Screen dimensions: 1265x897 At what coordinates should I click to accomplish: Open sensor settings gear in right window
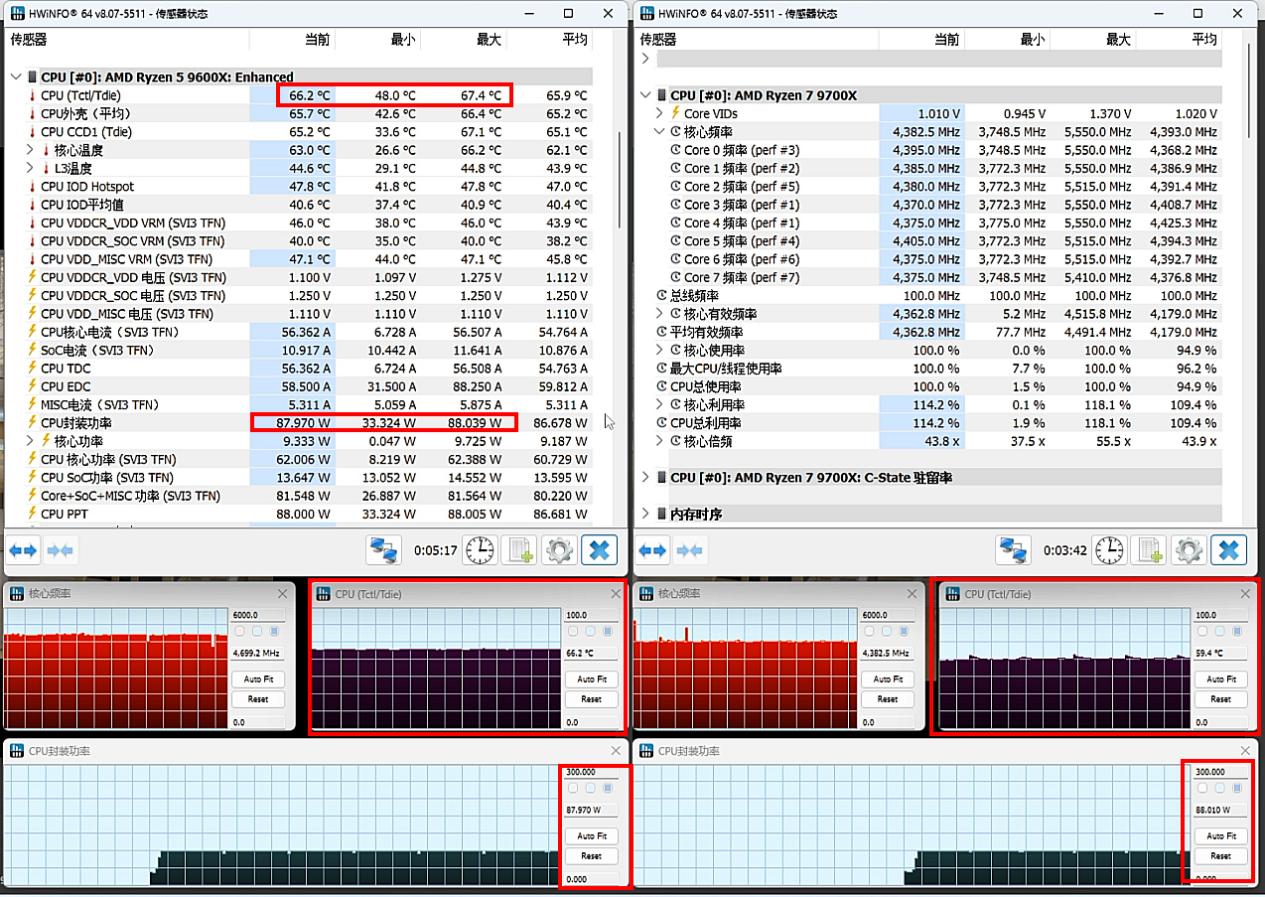click(x=1188, y=550)
